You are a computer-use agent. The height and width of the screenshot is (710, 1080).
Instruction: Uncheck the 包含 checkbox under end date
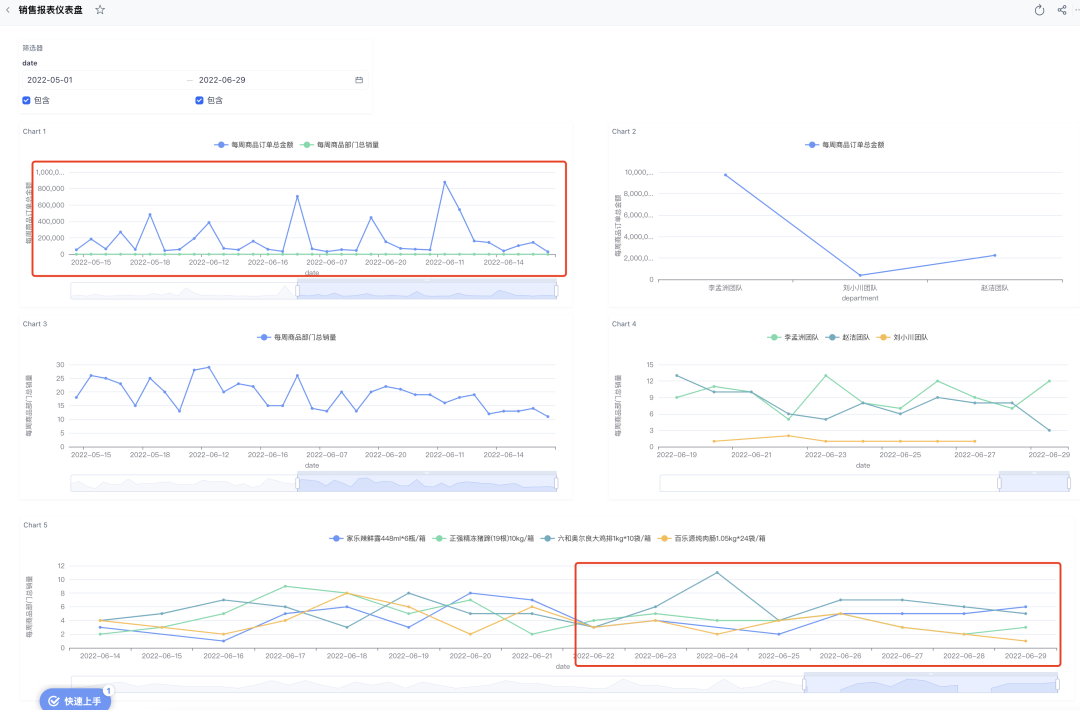[x=199, y=101]
